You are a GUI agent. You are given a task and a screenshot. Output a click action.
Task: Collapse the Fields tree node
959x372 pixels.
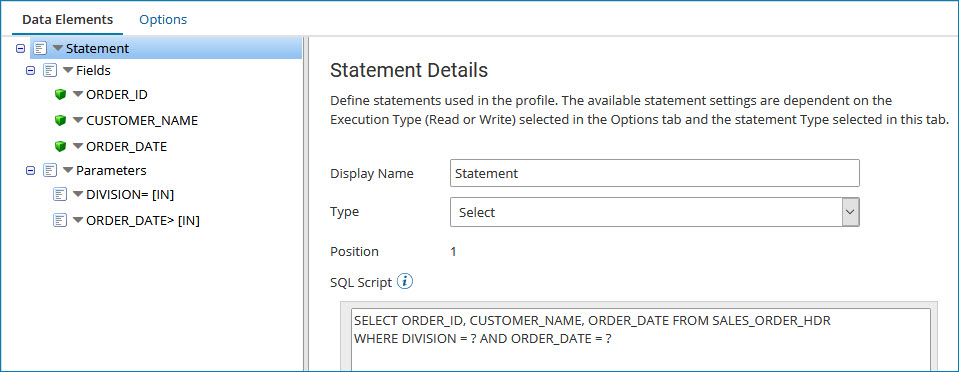(30, 70)
